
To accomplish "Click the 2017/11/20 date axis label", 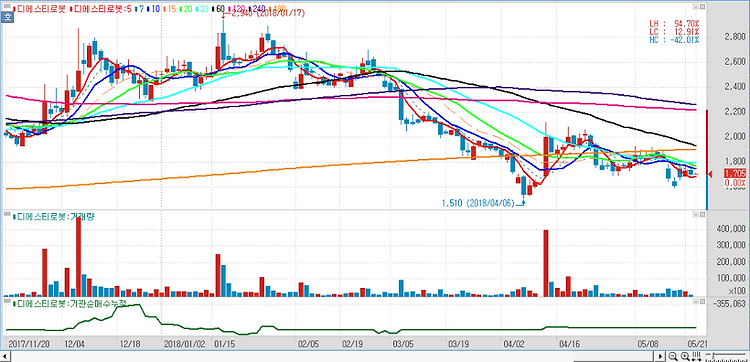I will click(x=28, y=343).
